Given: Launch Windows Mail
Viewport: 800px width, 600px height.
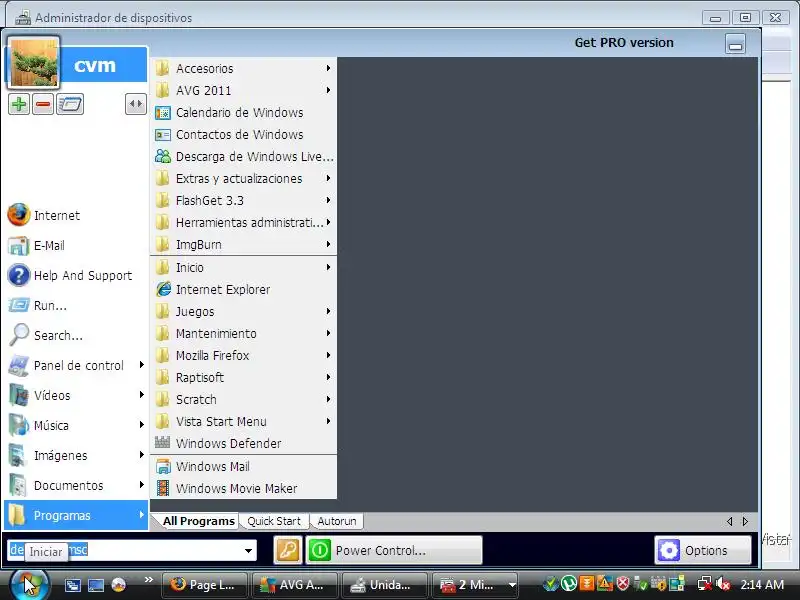Looking at the screenshot, I should (243, 466).
